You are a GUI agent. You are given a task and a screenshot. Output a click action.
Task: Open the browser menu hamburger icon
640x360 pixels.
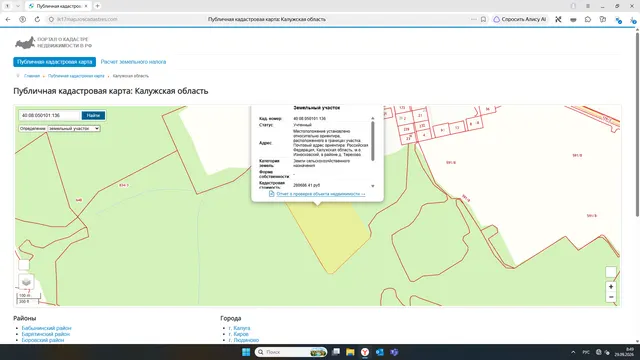tap(588, 6)
